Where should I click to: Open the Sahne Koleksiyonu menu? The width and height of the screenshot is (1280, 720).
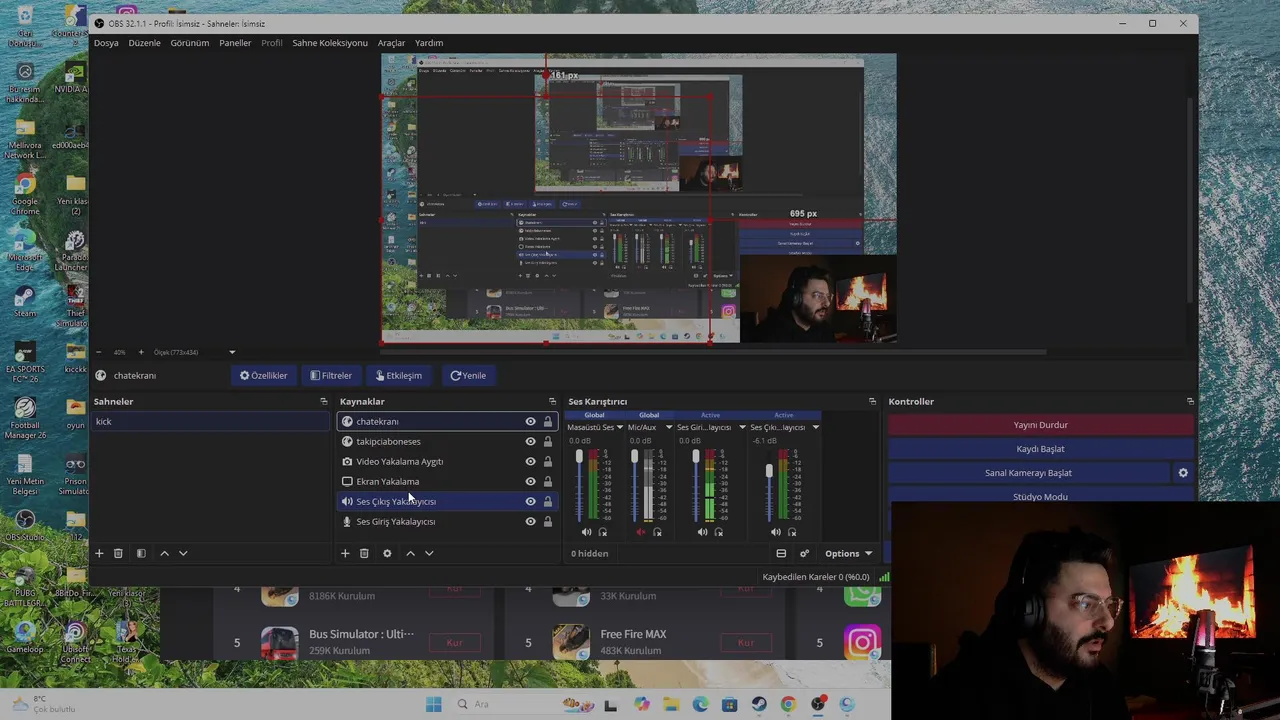330,43
